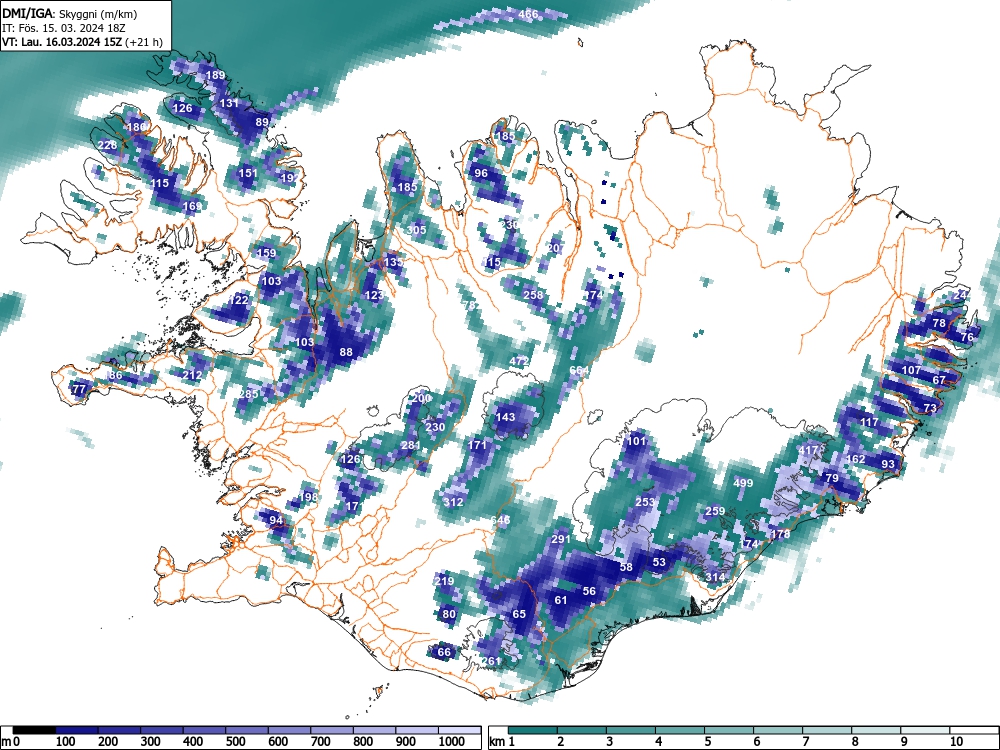Click the map value 198
The image size is (1000, 750).
coord(308,497)
